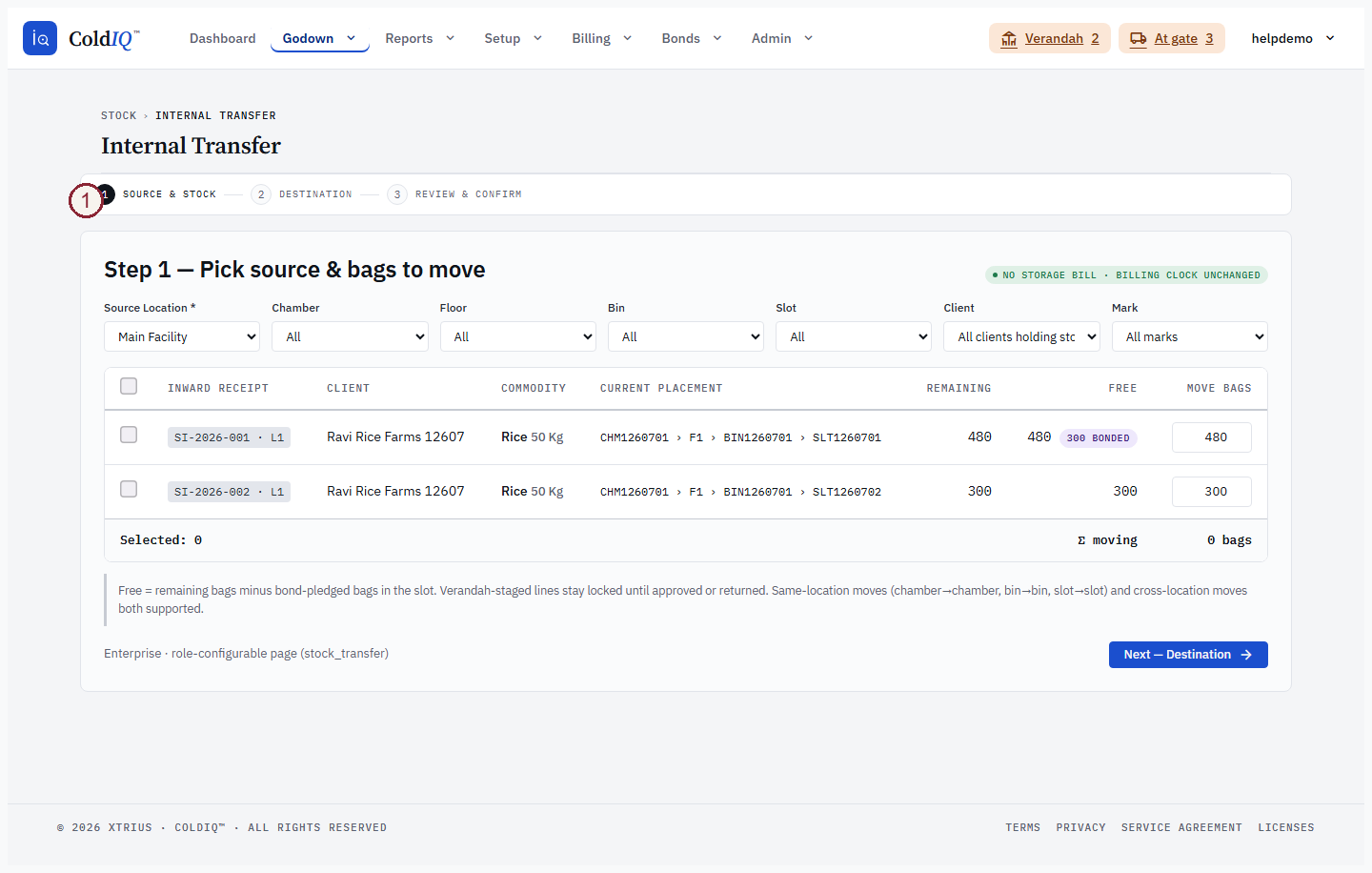The image size is (1372, 873).
Task: Open the Mark filter dropdown
Action: (1190, 336)
